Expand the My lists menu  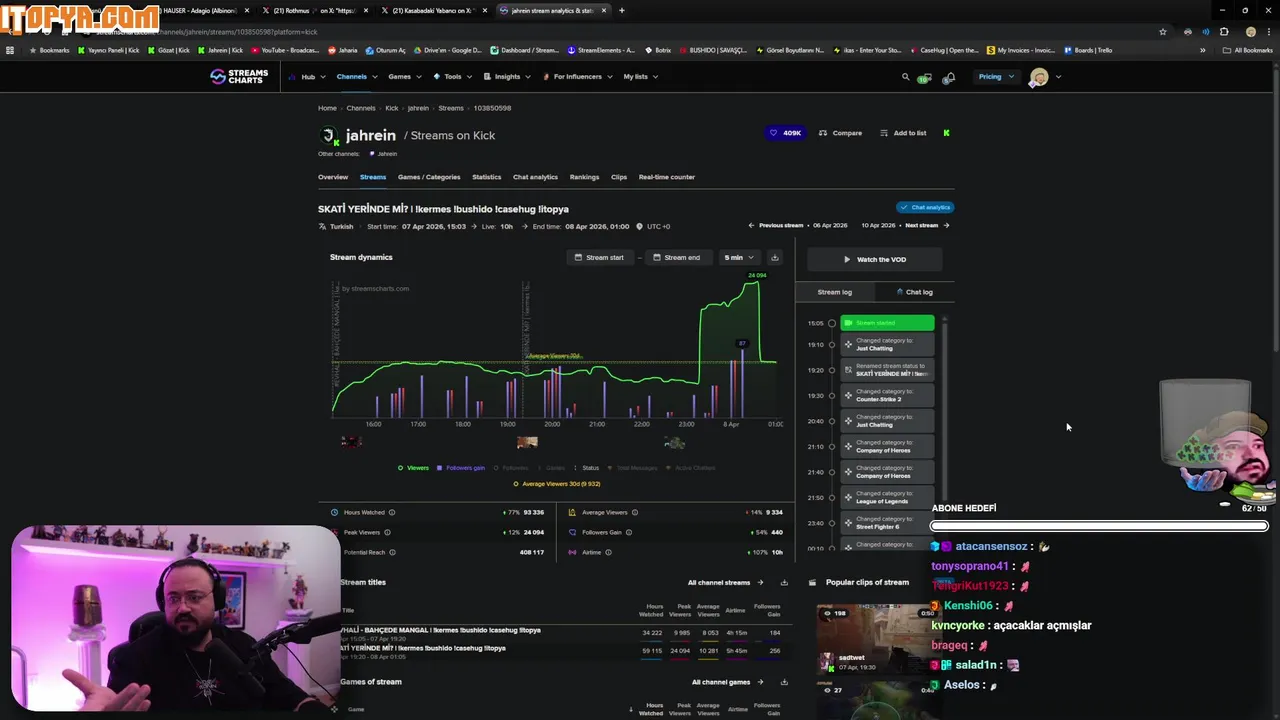tap(640, 77)
